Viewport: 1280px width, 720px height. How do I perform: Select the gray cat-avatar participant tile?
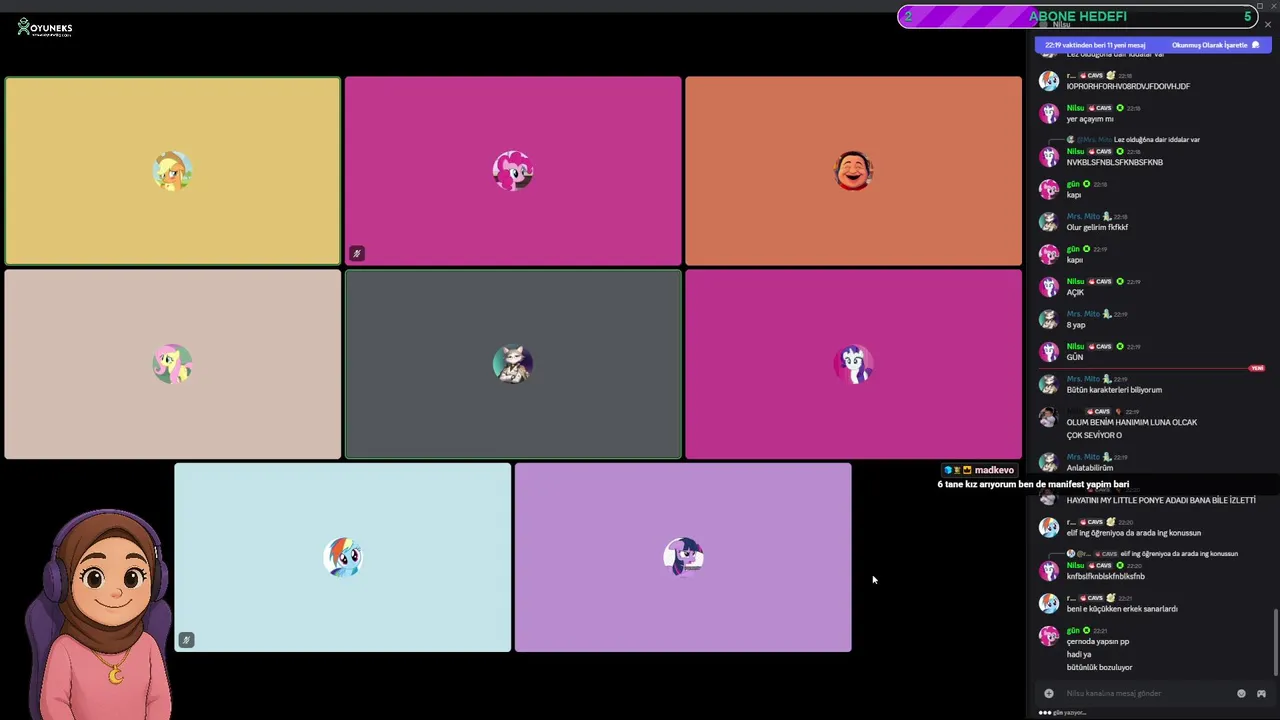pyautogui.click(x=513, y=364)
